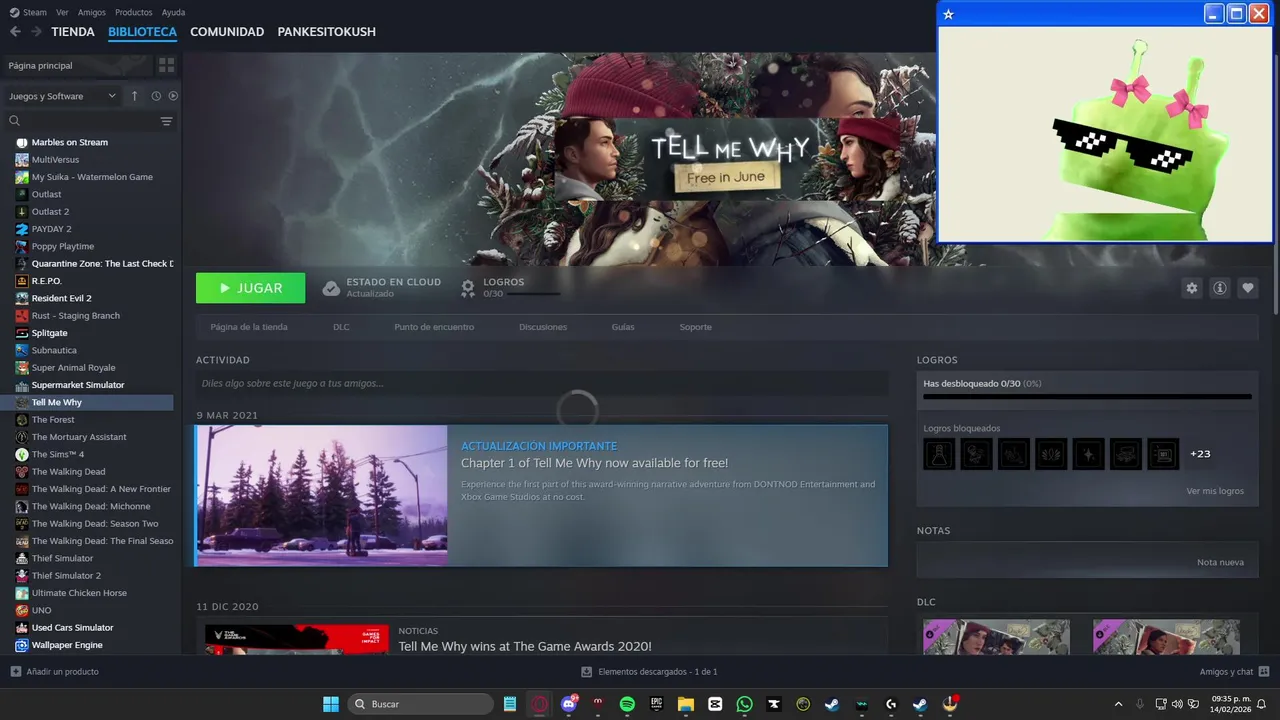
Task: Open the PANKESITOKUSH profile section
Action: [327, 32]
